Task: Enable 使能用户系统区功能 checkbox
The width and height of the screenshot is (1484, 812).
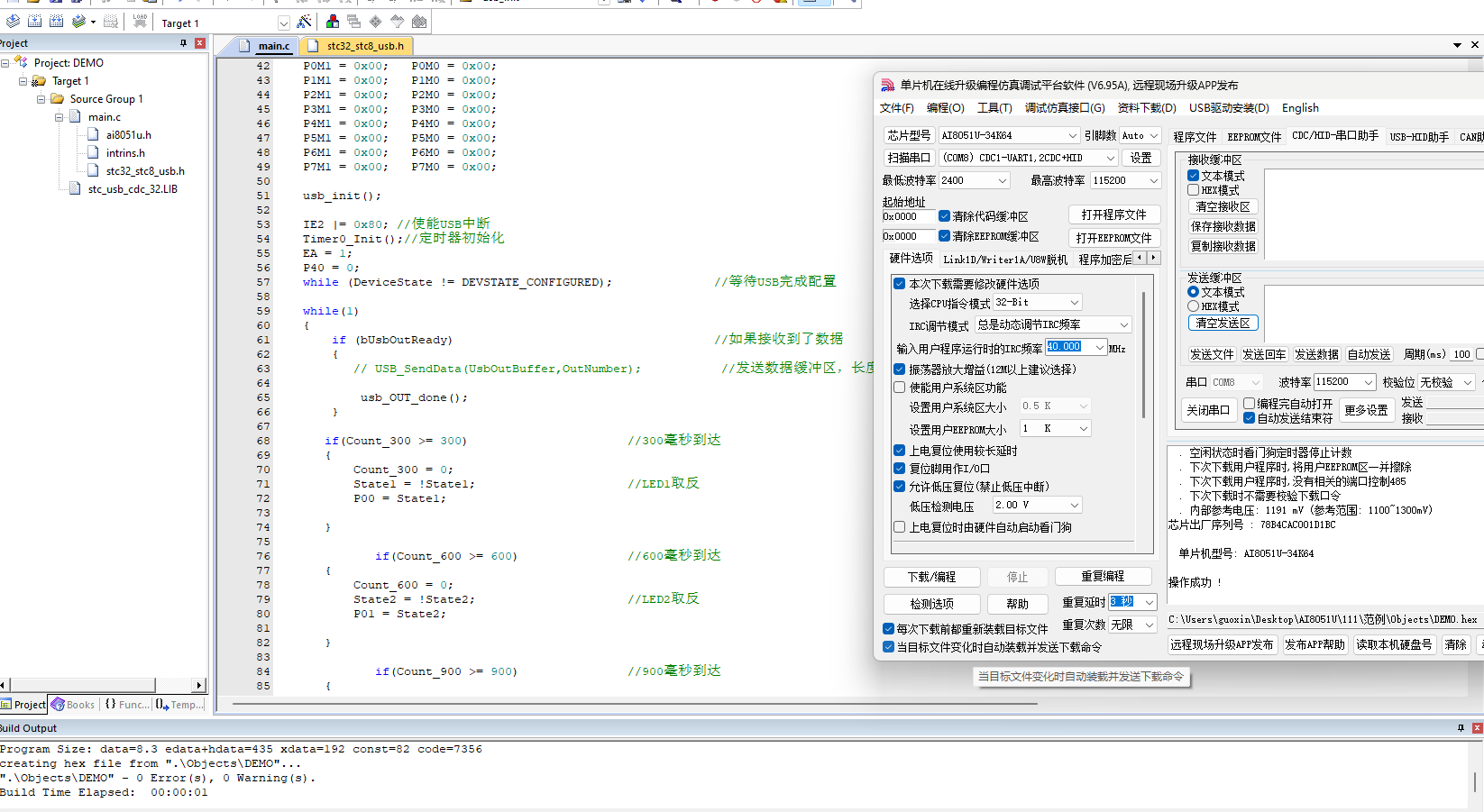Action: 899,388
